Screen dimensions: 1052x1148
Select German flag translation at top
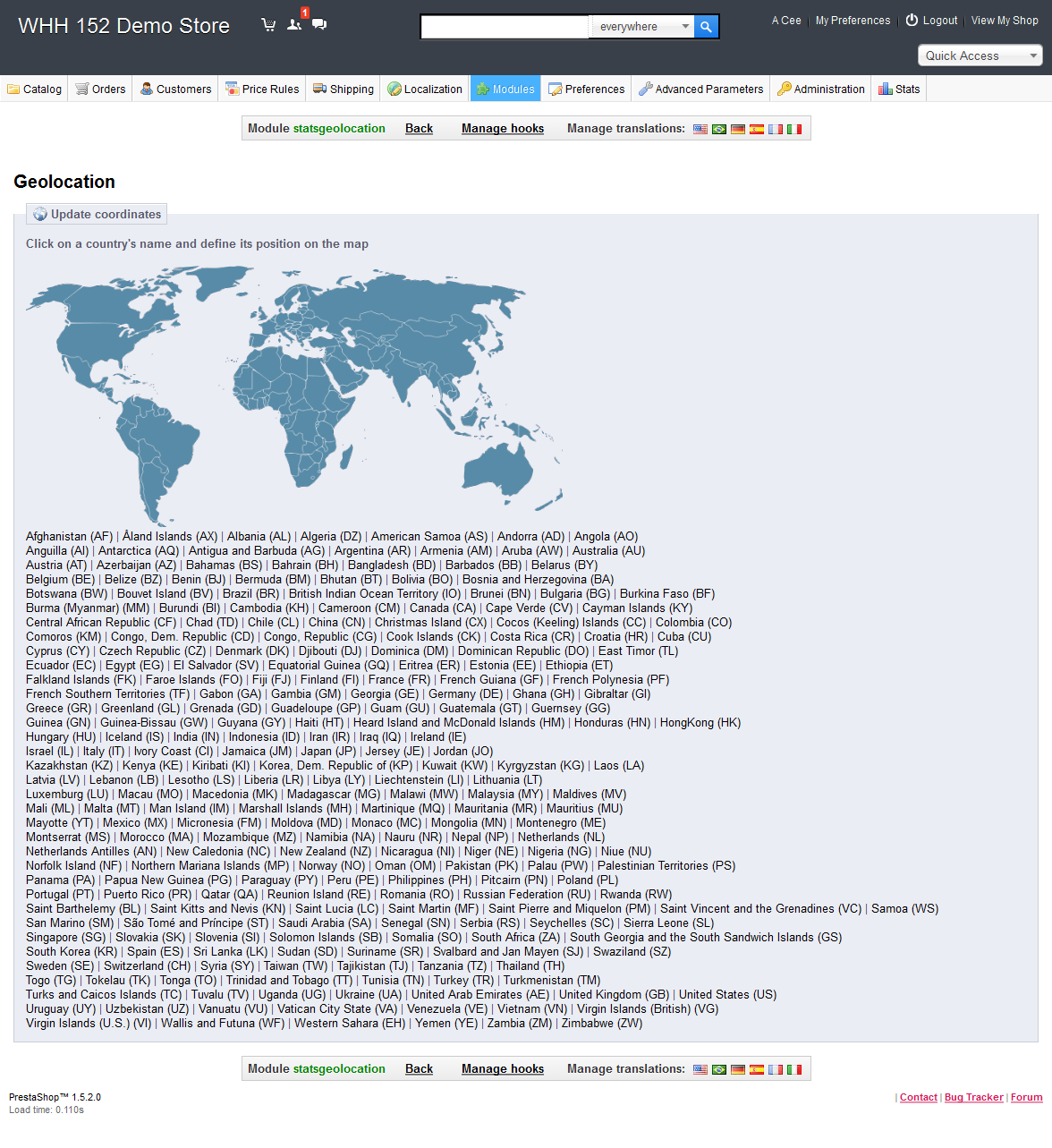pyautogui.click(x=738, y=129)
